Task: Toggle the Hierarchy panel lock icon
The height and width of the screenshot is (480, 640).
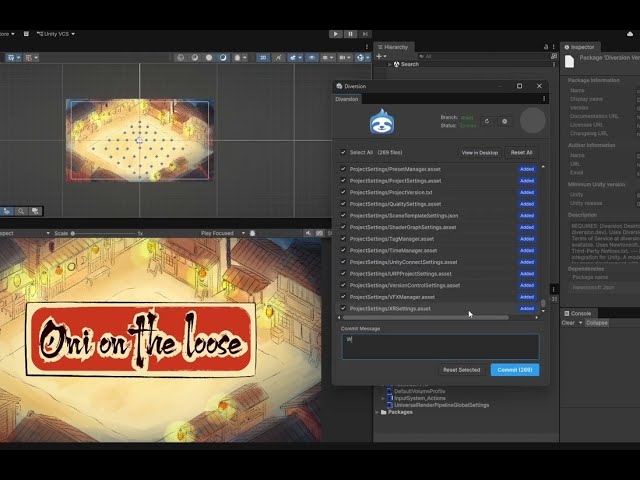Action: point(546,47)
